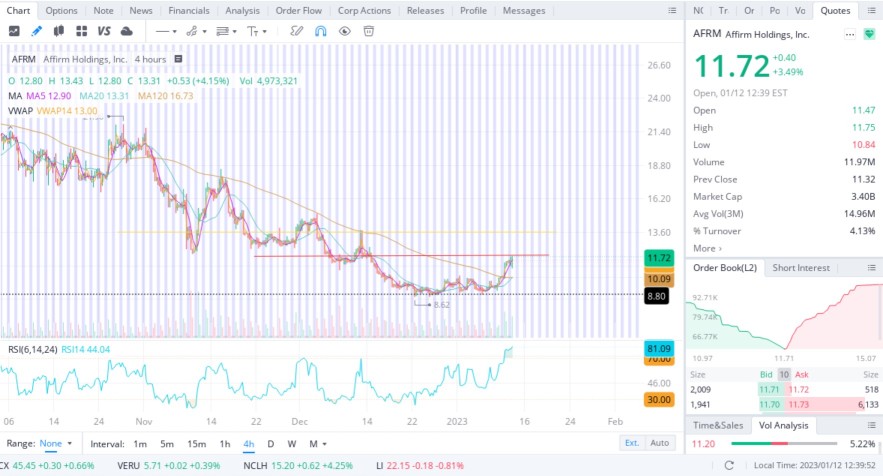Open the Note tab
Viewport: 883px width, 476px height.
104,11
